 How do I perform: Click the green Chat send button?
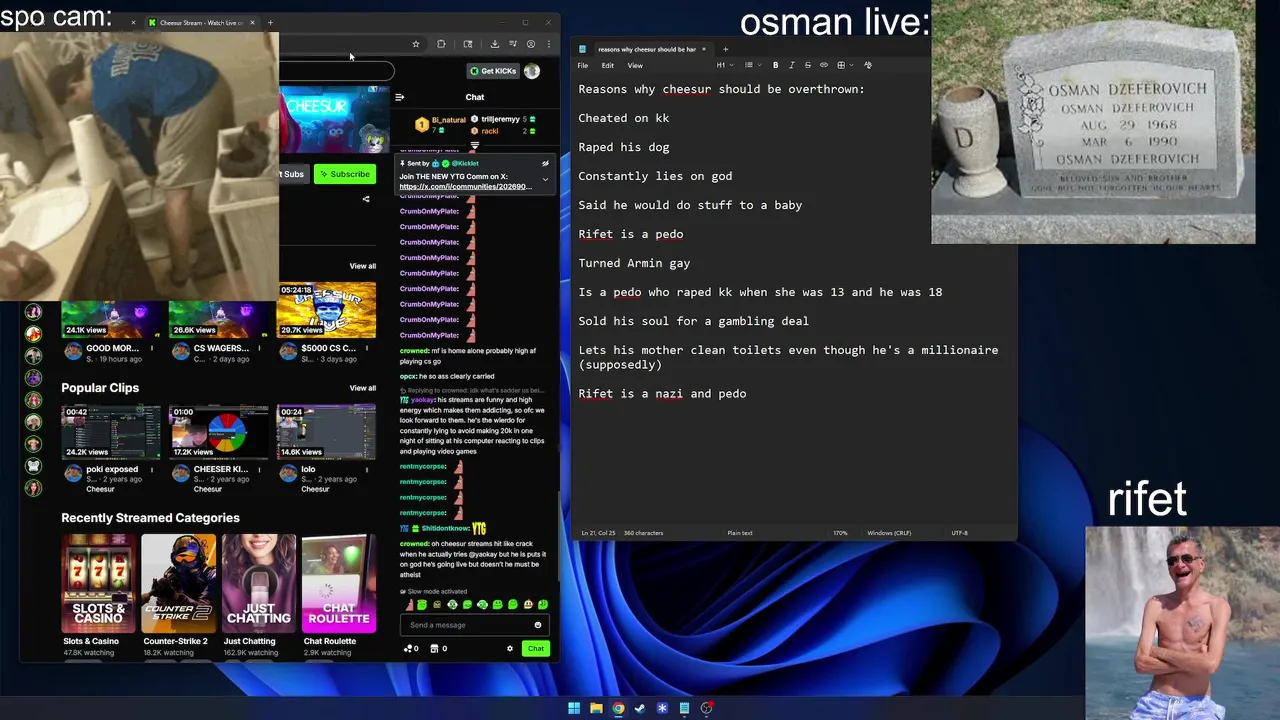click(536, 649)
